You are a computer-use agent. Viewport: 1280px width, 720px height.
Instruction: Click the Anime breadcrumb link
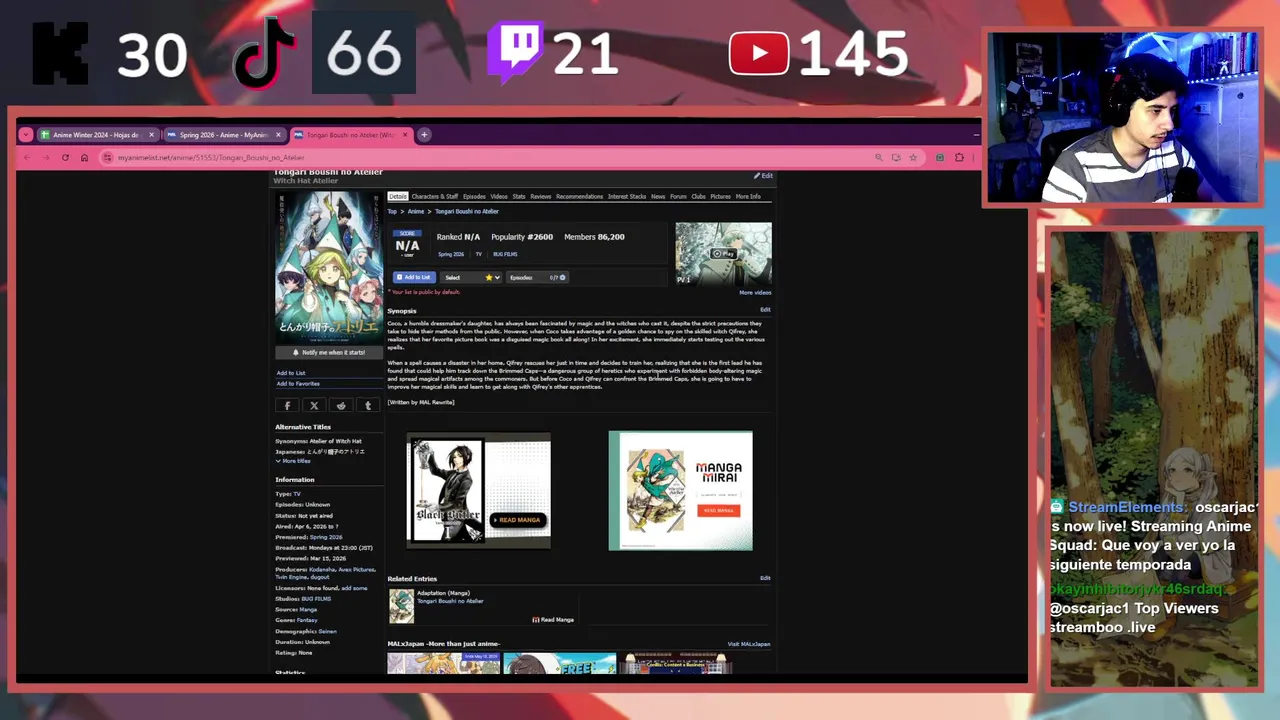point(416,211)
